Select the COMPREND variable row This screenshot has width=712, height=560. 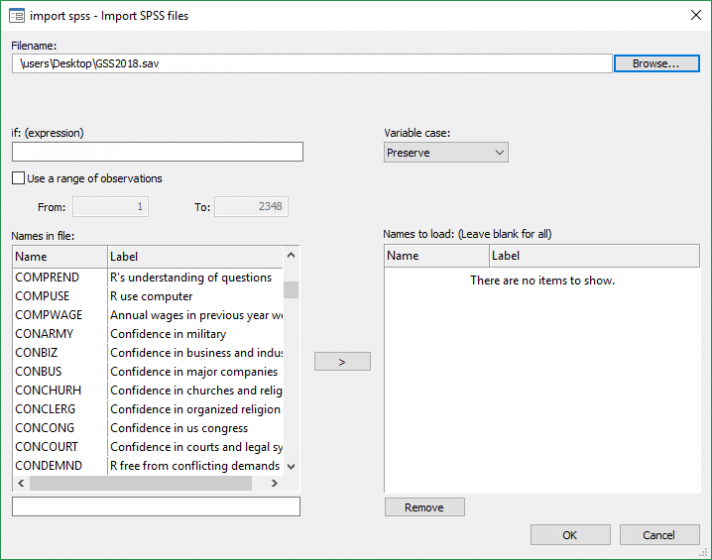(x=148, y=278)
